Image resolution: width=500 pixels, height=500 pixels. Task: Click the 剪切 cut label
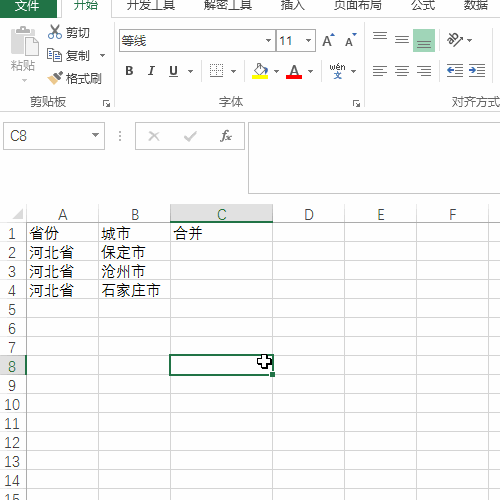[x=78, y=32]
